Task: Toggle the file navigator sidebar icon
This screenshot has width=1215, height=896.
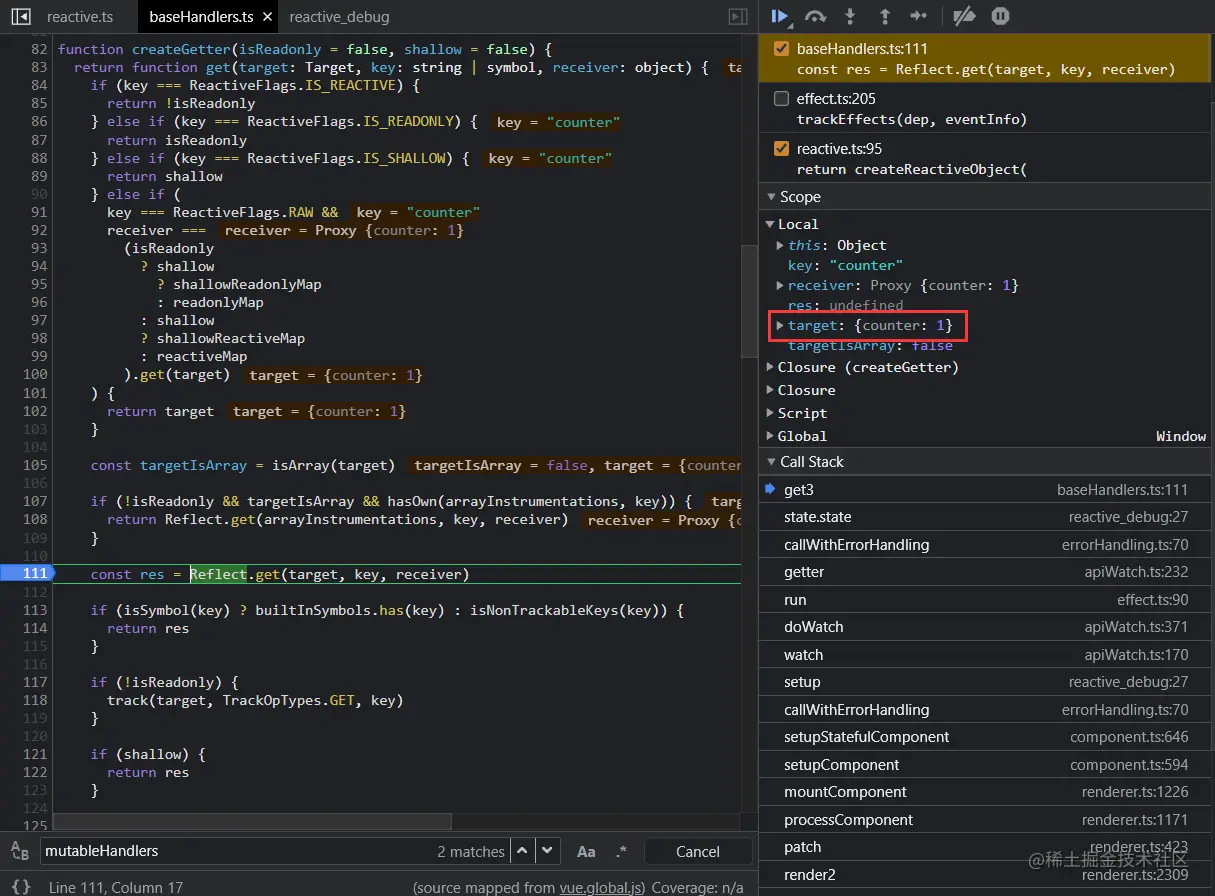Action: 20,17
